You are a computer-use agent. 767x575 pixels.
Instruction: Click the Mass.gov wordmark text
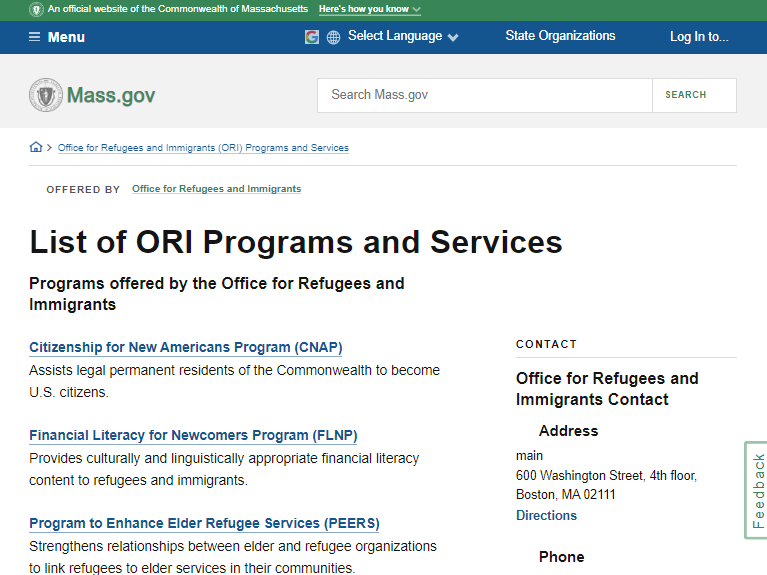[x=111, y=95]
